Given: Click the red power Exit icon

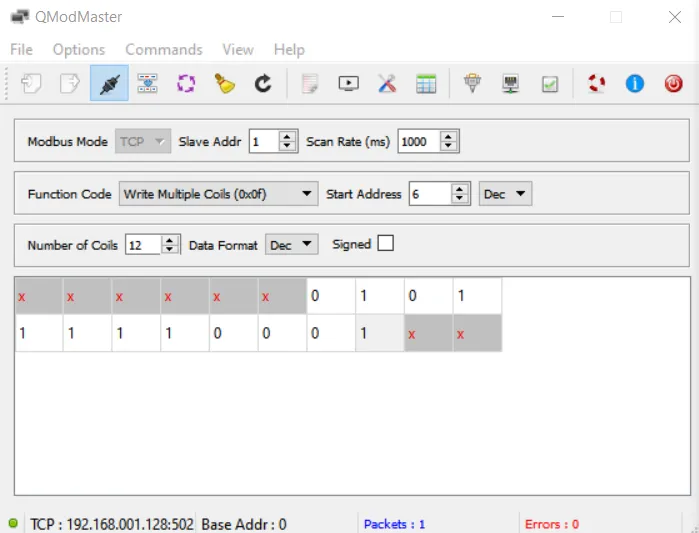Looking at the screenshot, I should [673, 84].
